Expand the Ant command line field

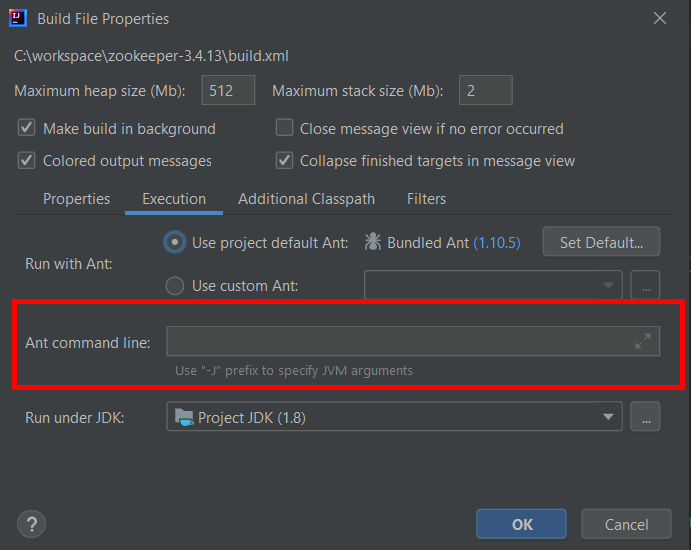pos(643,341)
